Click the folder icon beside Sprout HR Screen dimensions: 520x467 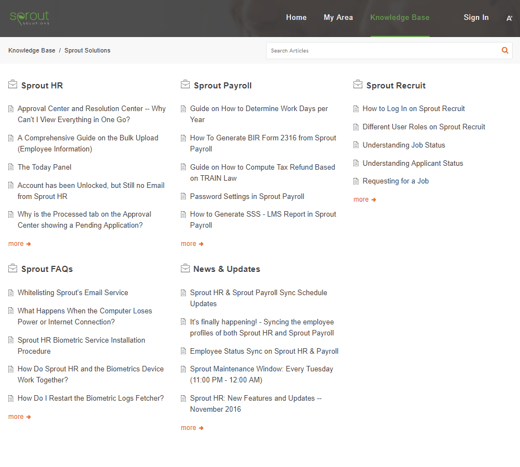13,84
